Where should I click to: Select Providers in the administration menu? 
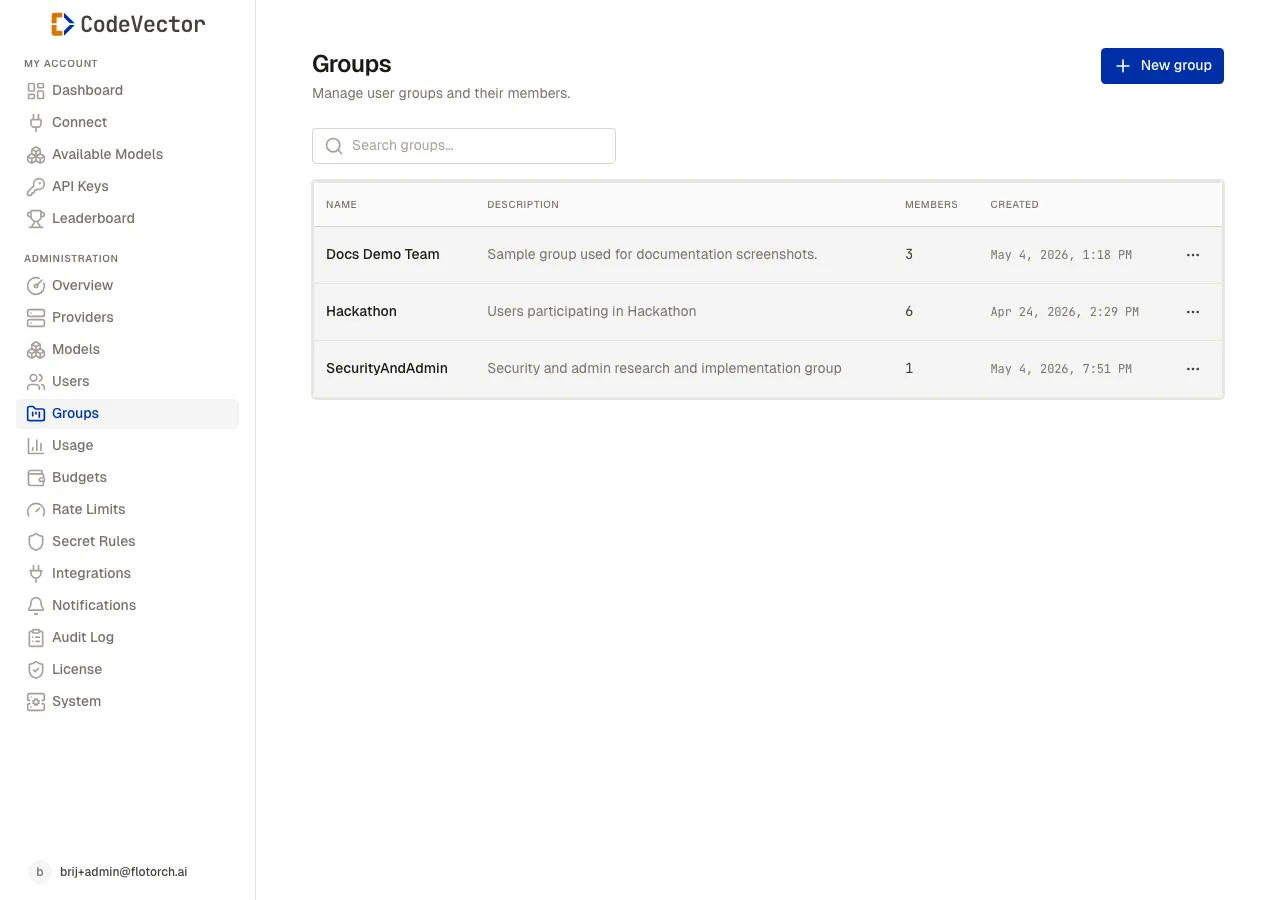coord(127,318)
